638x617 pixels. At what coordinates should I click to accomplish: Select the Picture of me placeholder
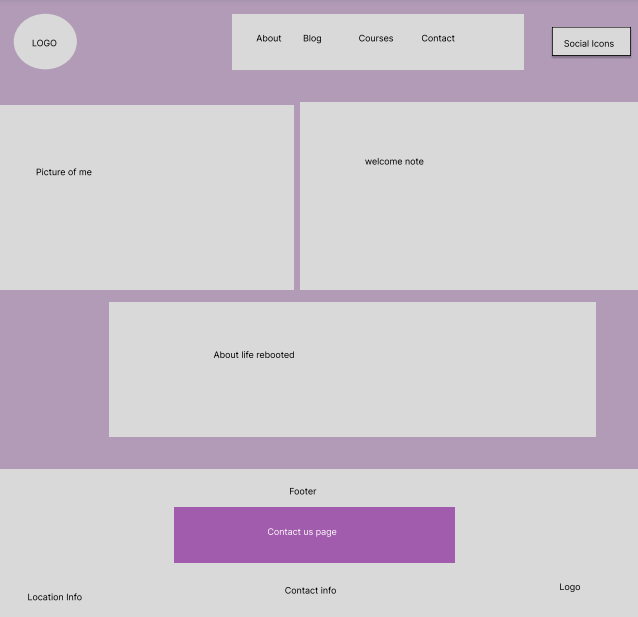(147, 197)
